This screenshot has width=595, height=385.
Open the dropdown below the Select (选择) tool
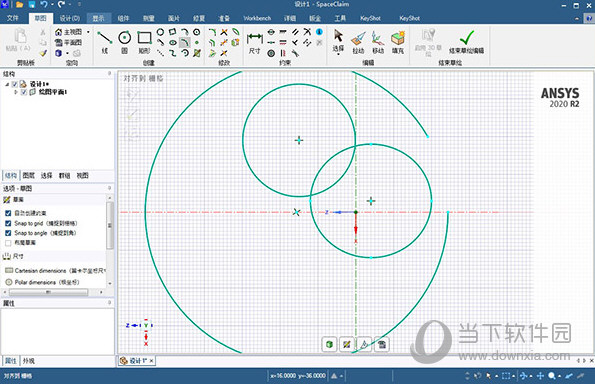click(x=338, y=54)
